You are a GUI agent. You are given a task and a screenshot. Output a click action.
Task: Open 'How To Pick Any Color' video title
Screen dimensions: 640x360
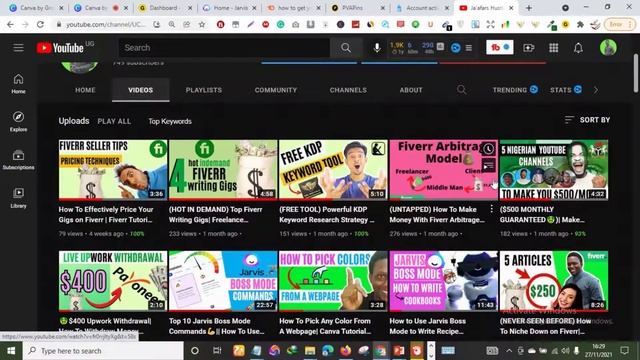(325, 326)
